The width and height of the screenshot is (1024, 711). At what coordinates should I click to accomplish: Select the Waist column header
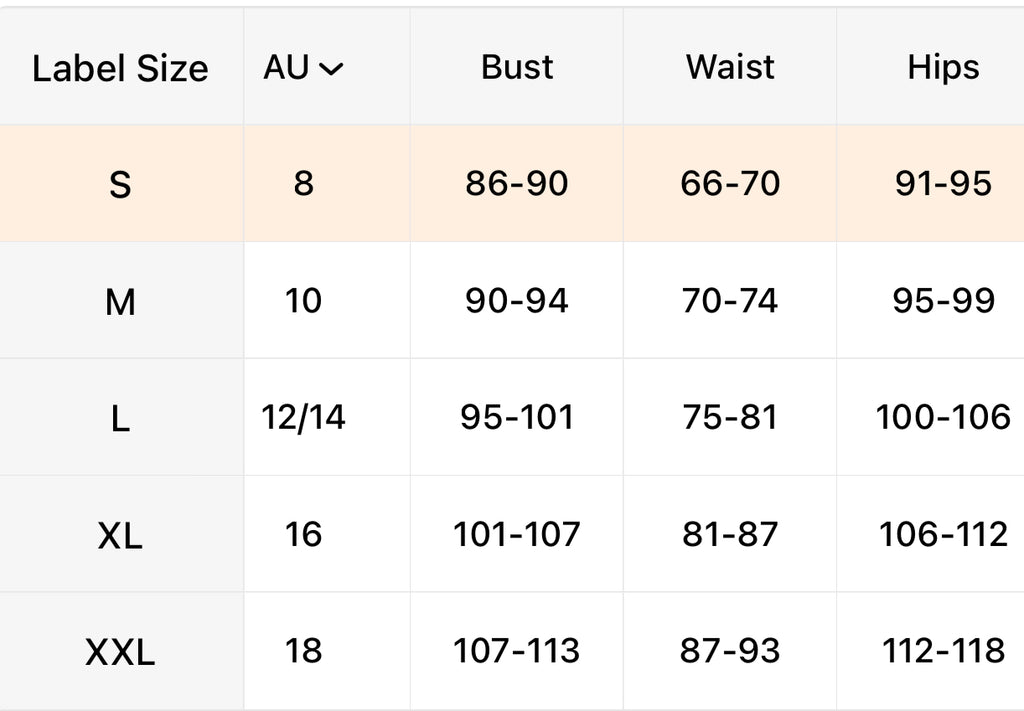(x=730, y=67)
